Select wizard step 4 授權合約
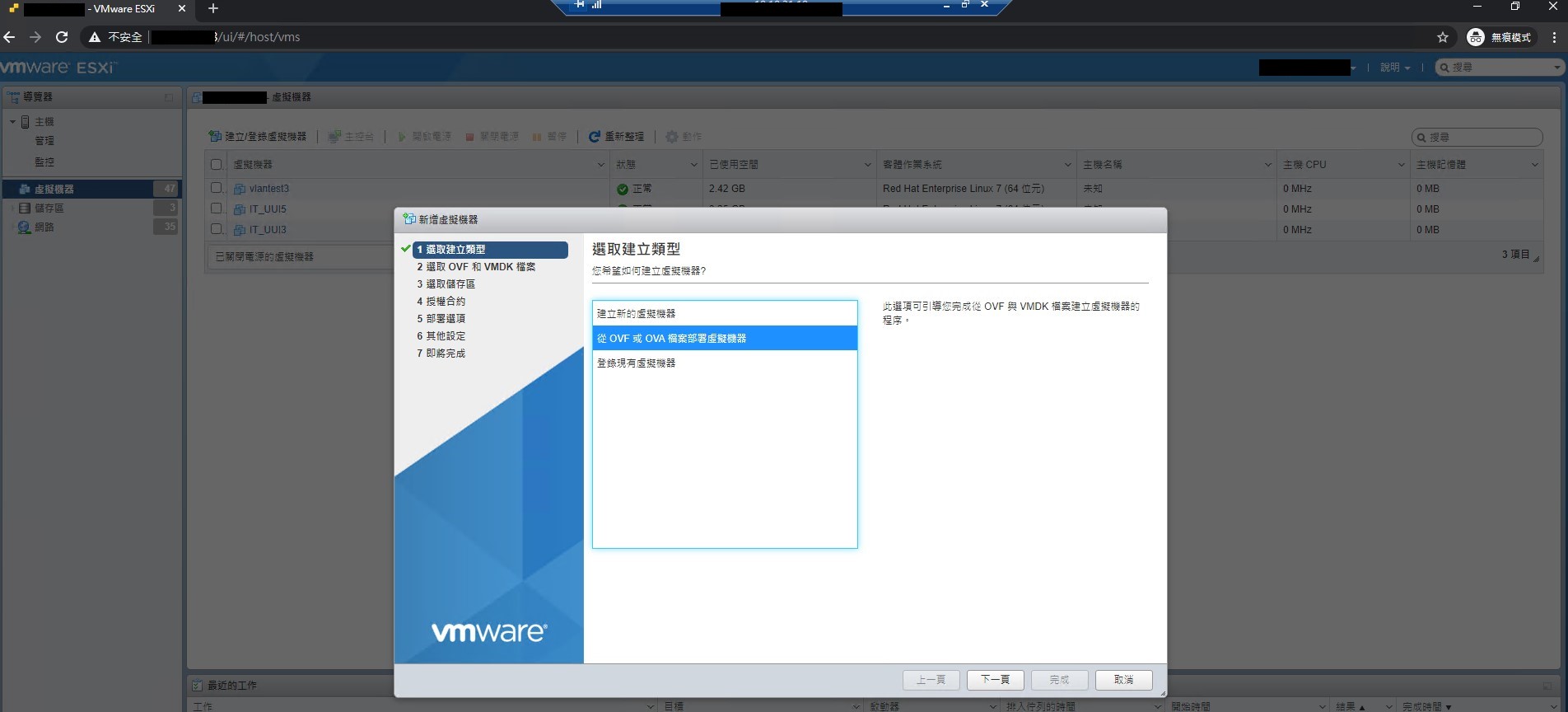This screenshot has width=1568, height=712. tap(441, 302)
